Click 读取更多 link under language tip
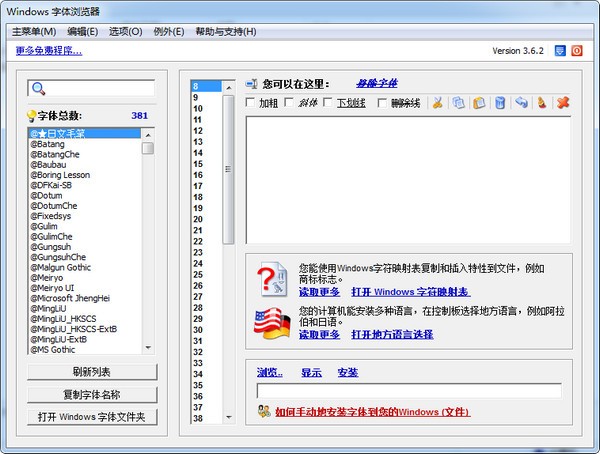The height and width of the screenshot is (454, 600). pyautogui.click(x=319, y=335)
